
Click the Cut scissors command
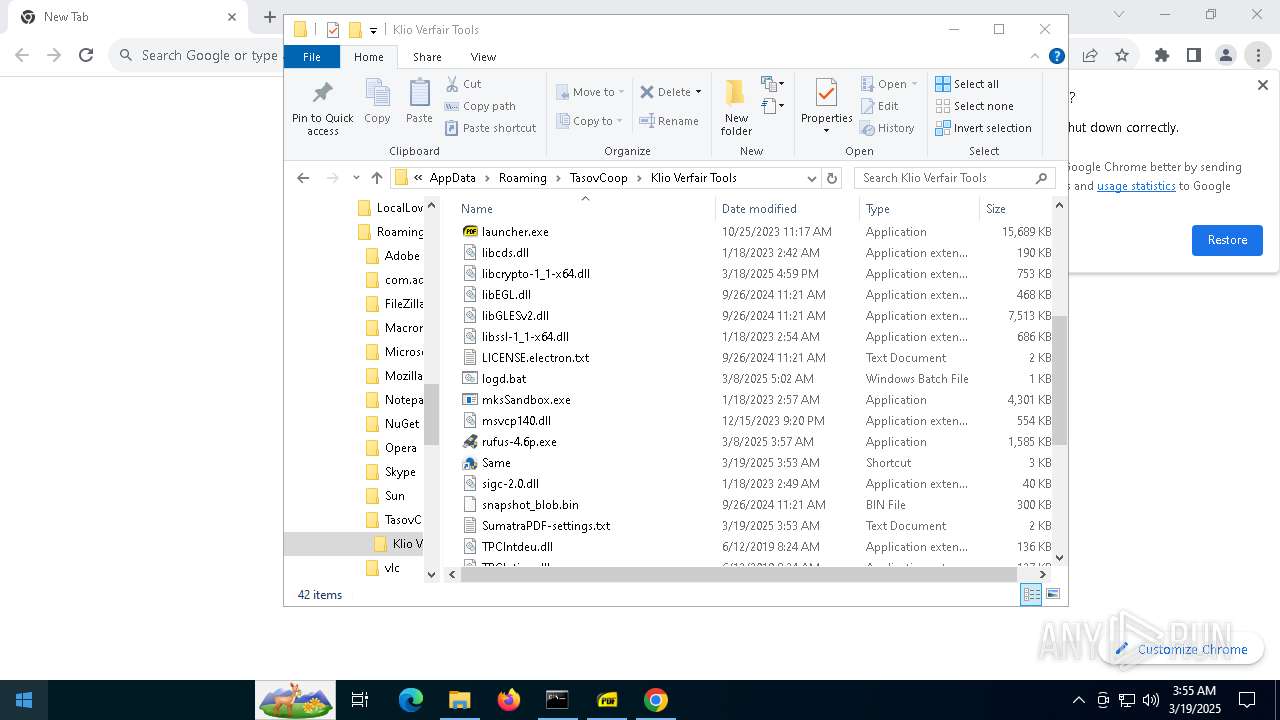click(463, 84)
